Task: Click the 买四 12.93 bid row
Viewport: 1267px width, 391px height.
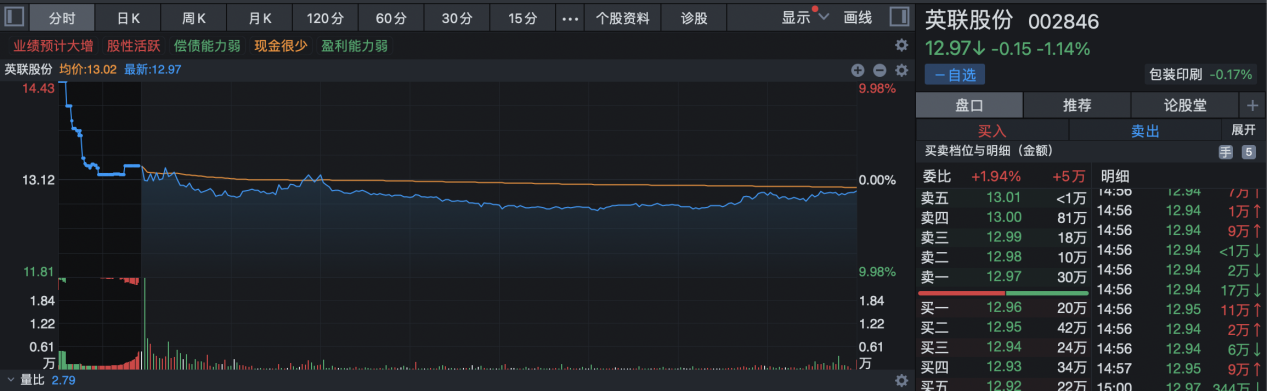Action: point(1004,366)
